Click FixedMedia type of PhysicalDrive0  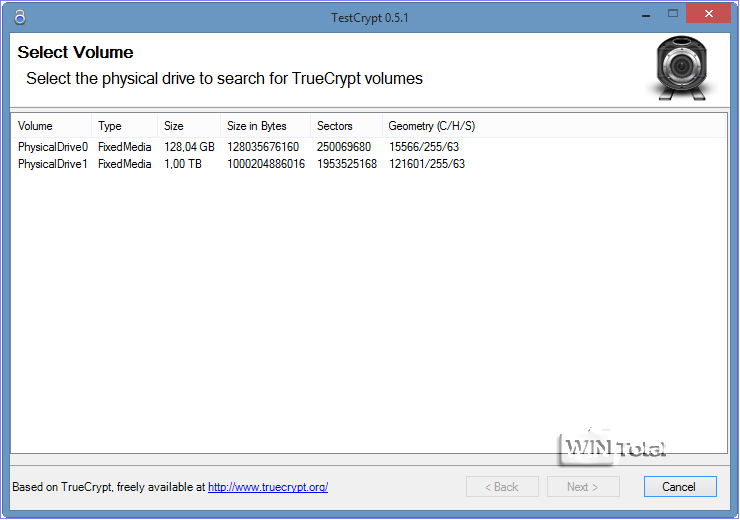click(125, 147)
